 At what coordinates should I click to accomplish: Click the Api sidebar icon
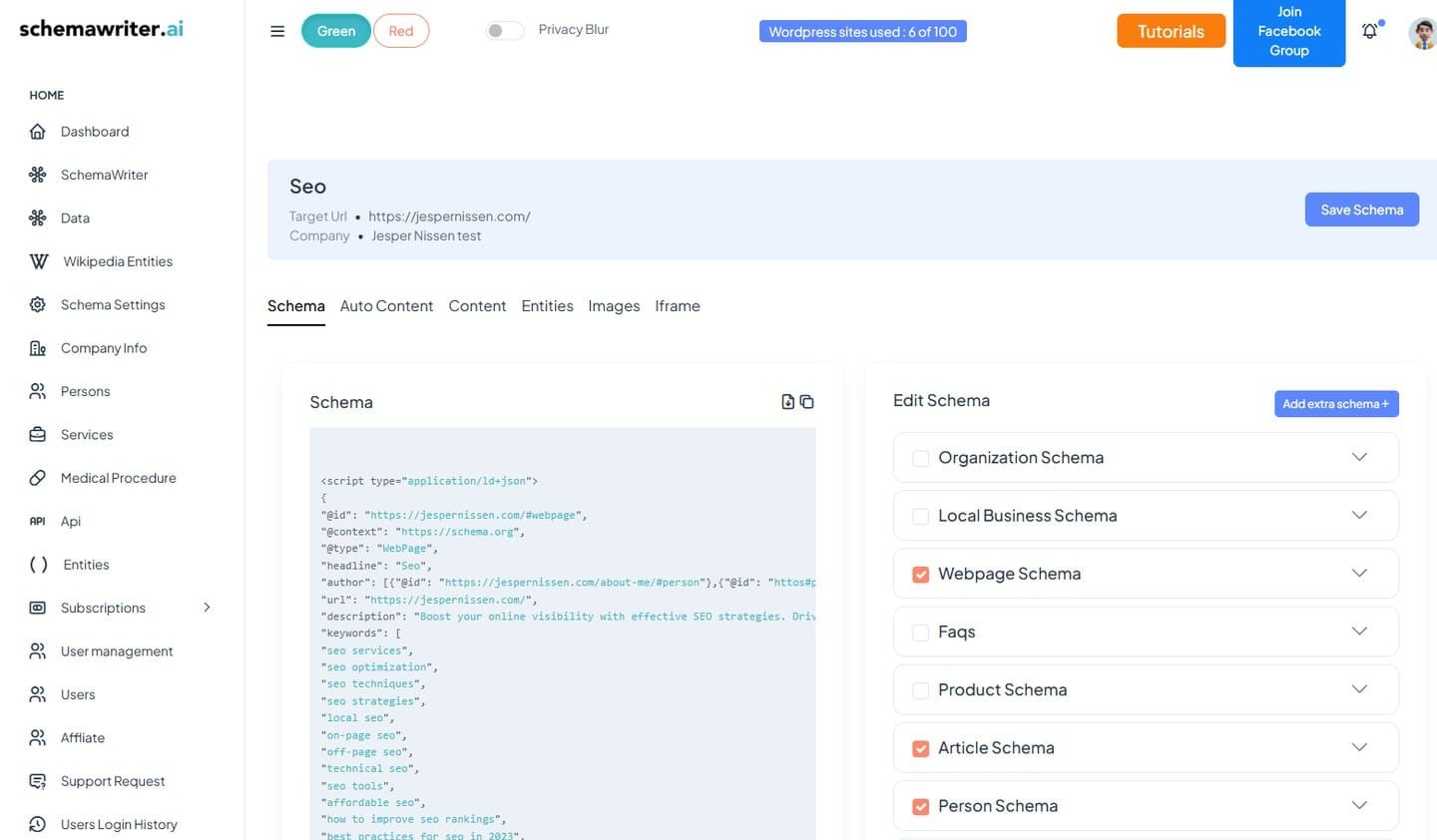[x=38, y=521]
